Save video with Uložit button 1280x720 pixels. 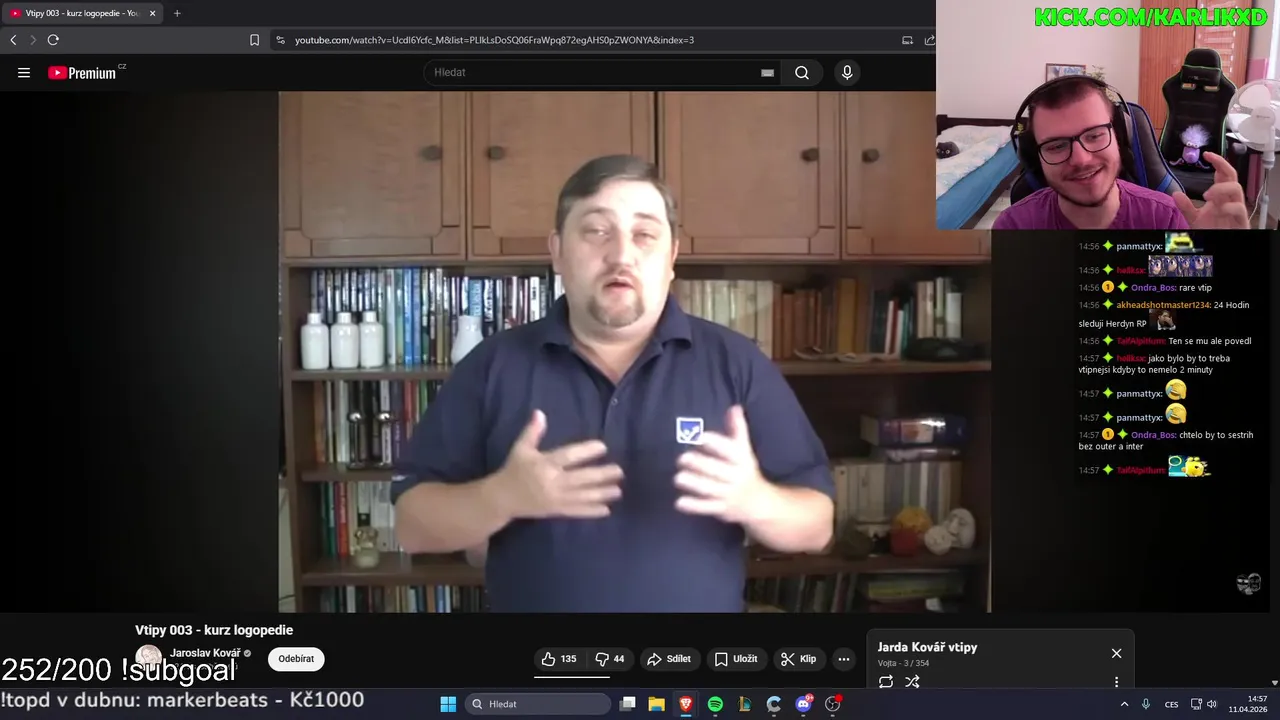tap(736, 659)
